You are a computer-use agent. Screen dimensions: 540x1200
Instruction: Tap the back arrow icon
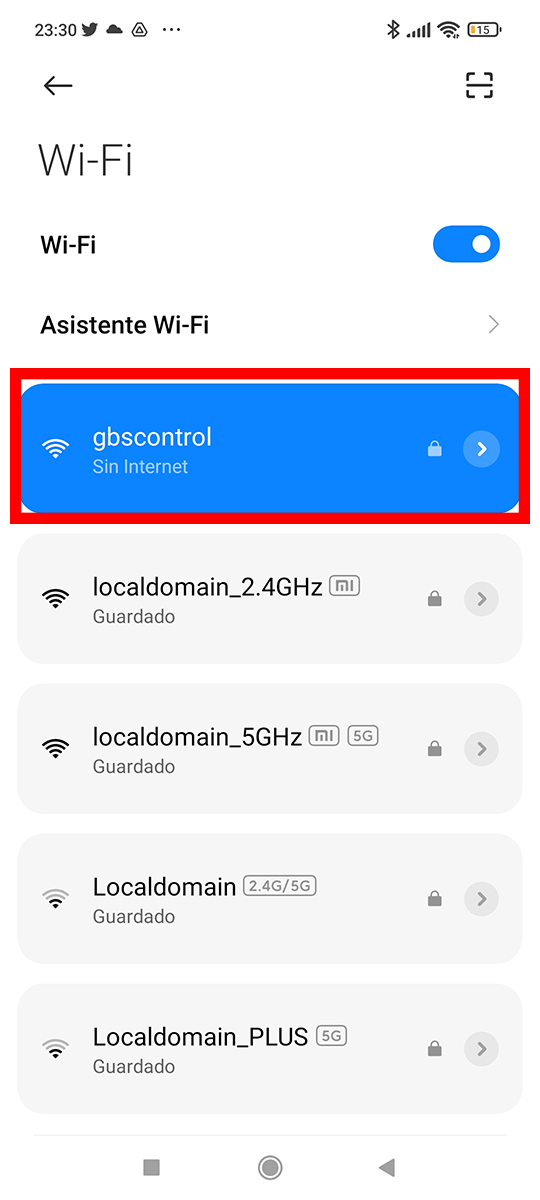(x=58, y=86)
